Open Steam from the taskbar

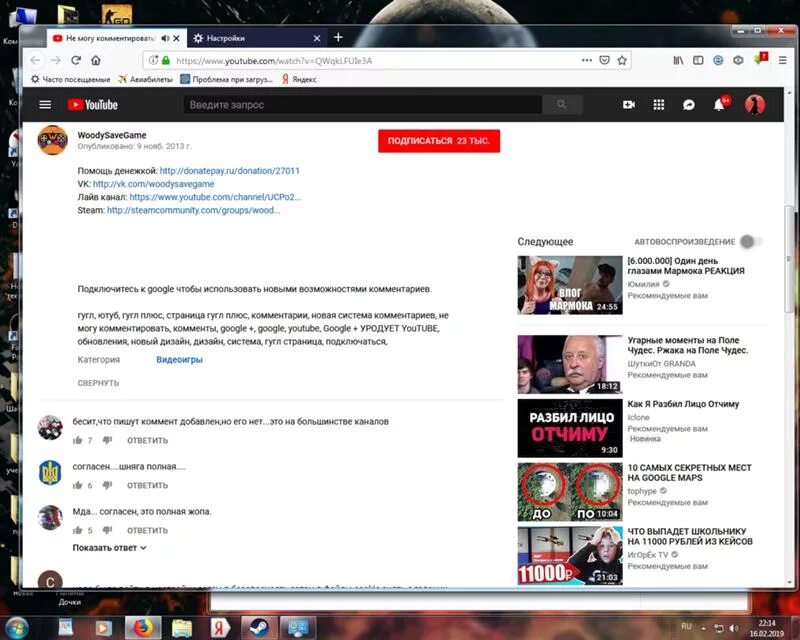[260, 627]
